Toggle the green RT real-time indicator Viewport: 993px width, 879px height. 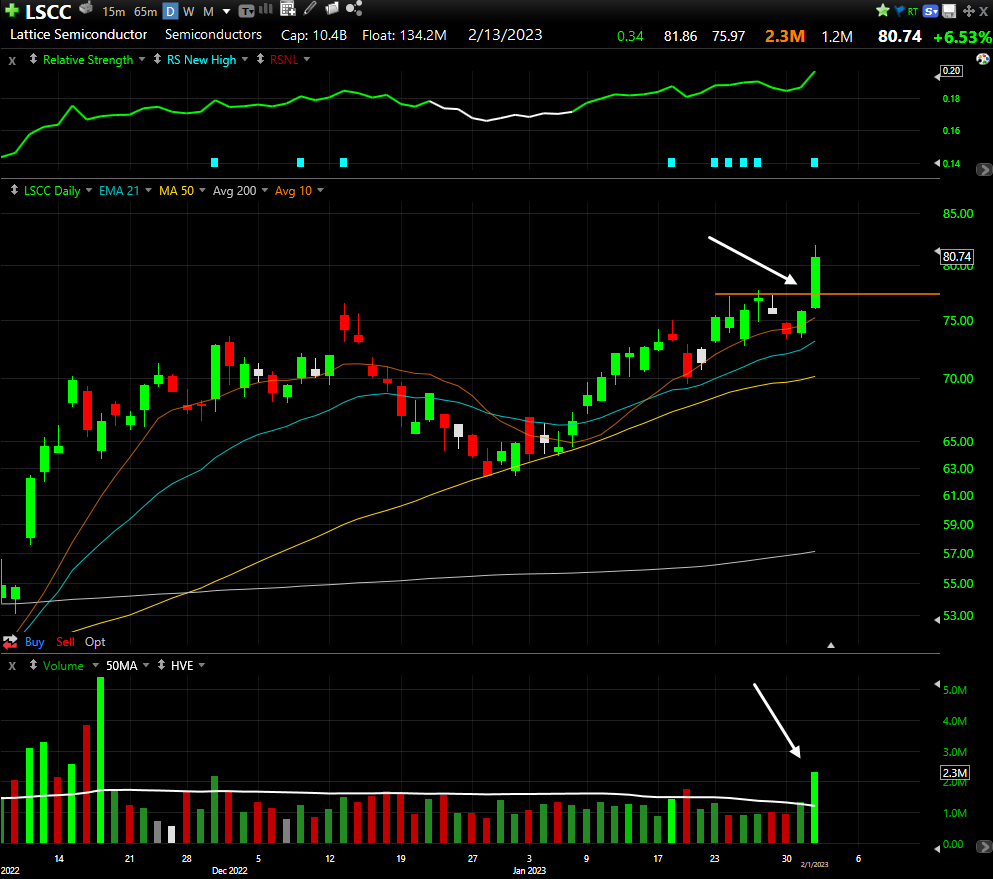[913, 11]
